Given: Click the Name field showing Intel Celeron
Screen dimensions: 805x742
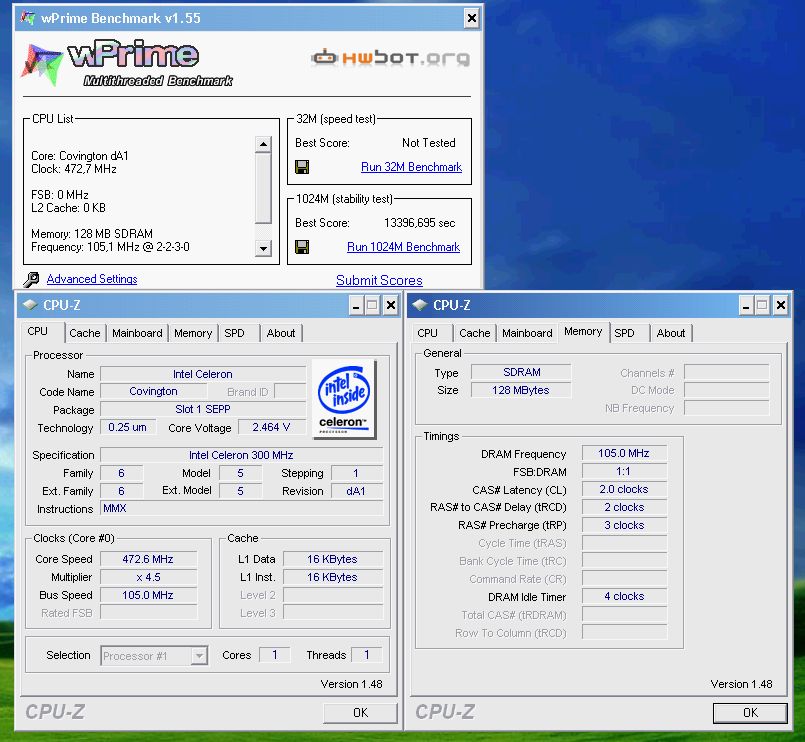Looking at the screenshot, I should point(203,374).
